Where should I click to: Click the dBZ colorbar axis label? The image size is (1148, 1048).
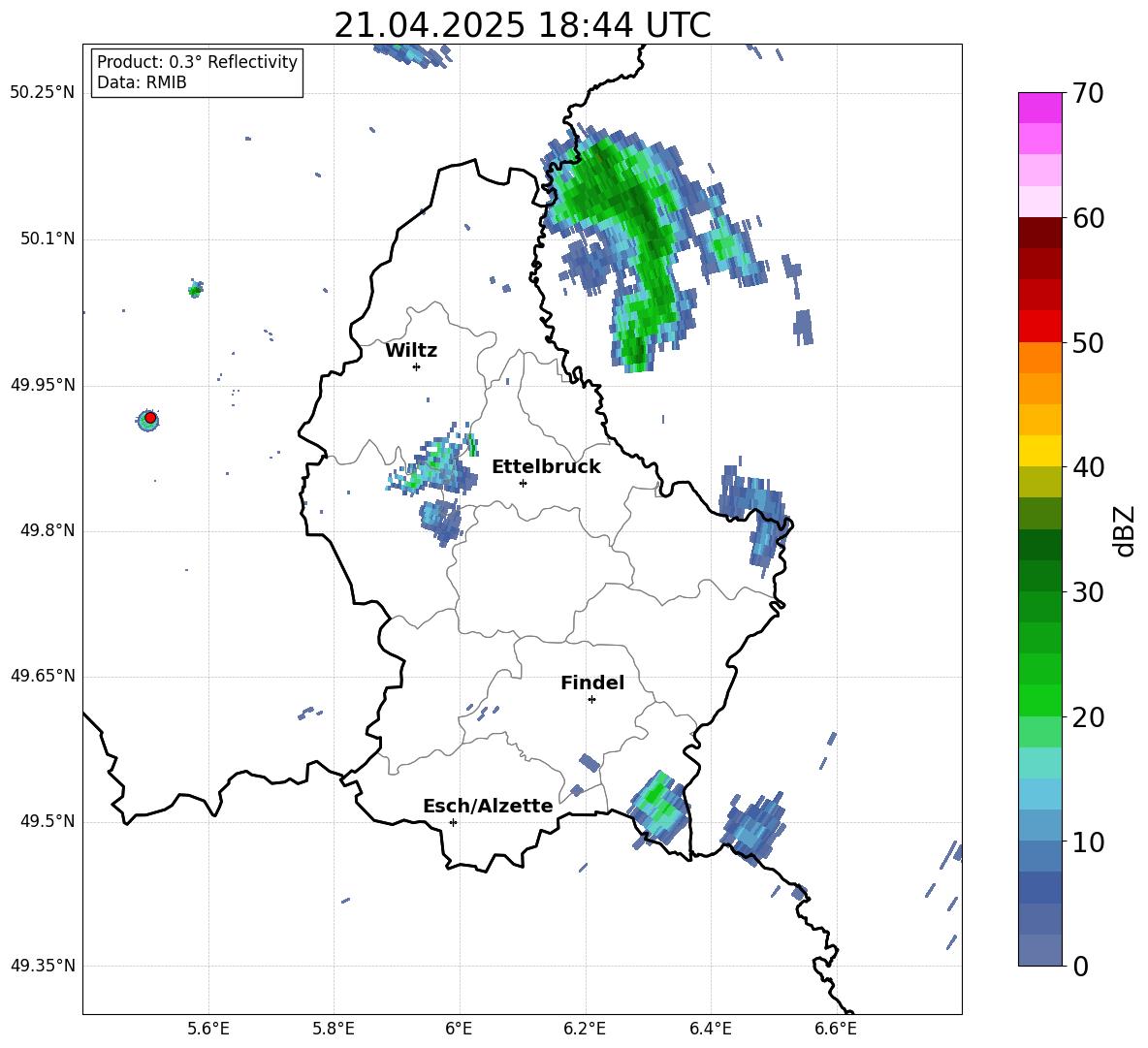click(1124, 530)
